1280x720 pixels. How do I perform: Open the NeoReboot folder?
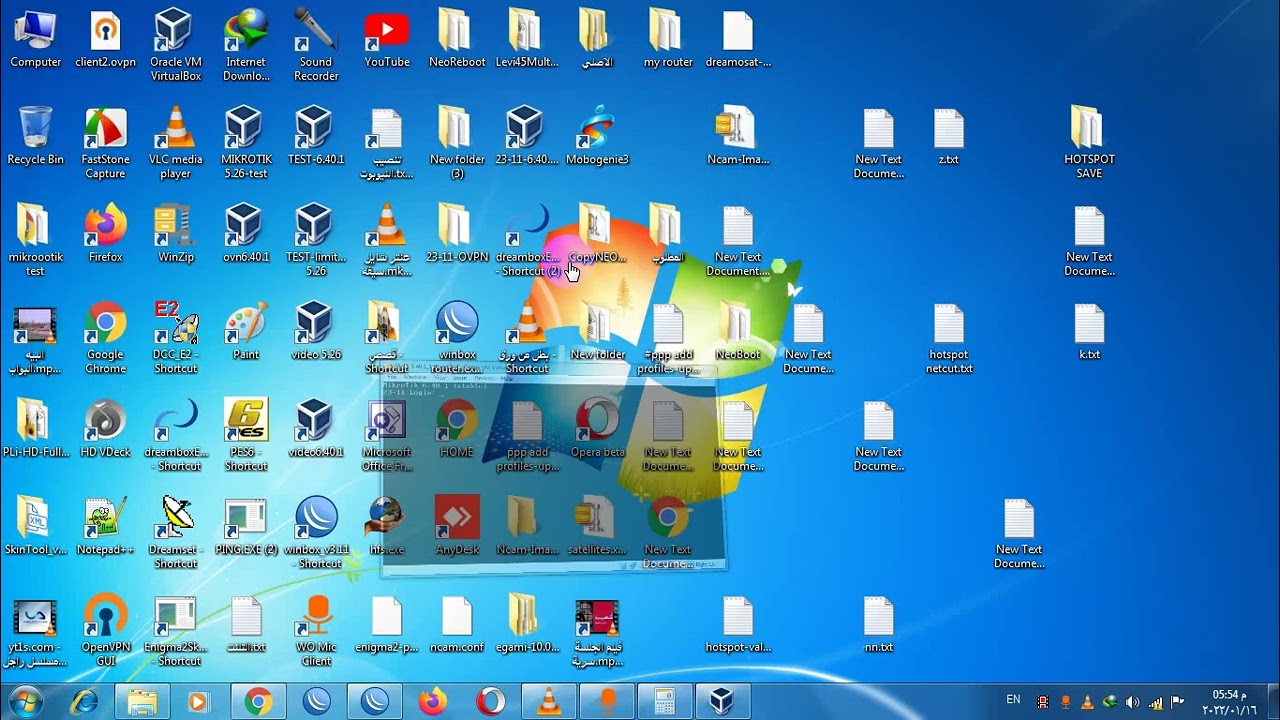point(457,40)
